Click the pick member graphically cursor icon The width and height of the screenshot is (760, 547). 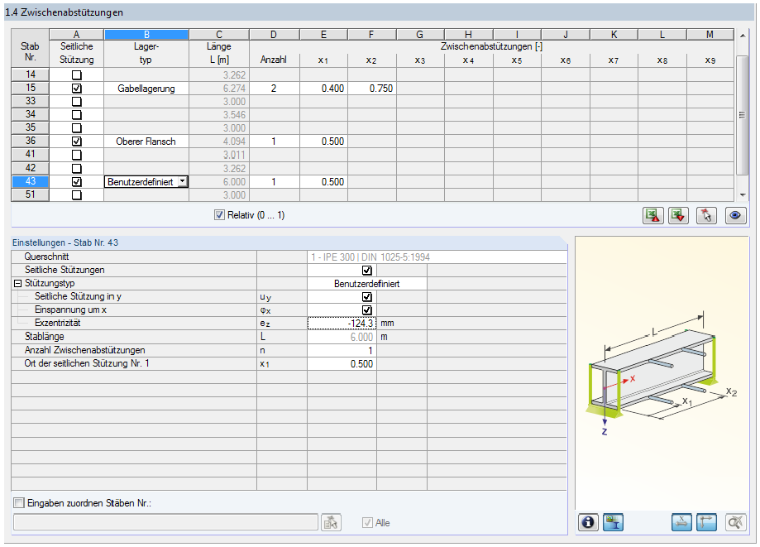coord(706,216)
